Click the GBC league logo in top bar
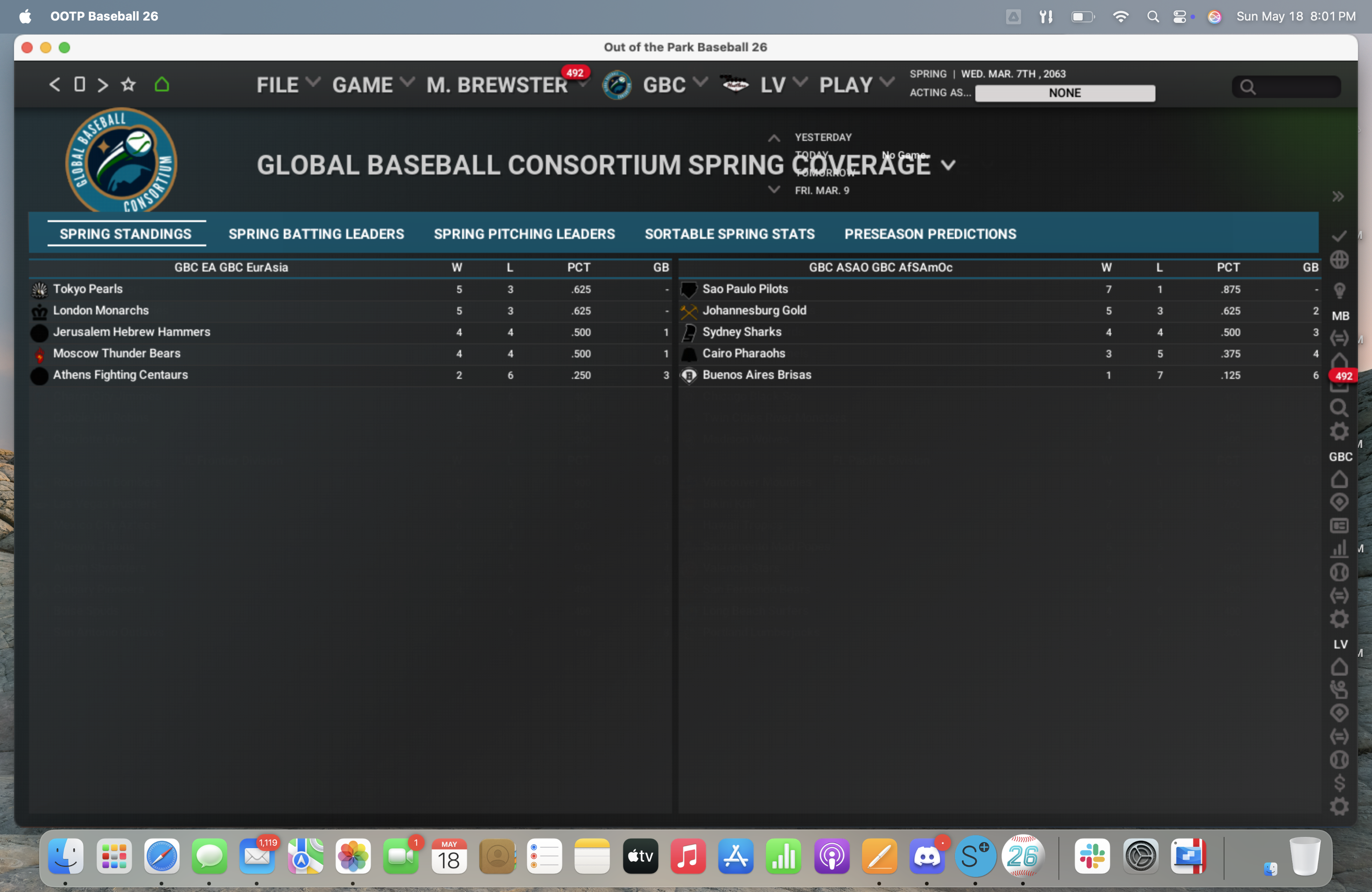 click(617, 85)
